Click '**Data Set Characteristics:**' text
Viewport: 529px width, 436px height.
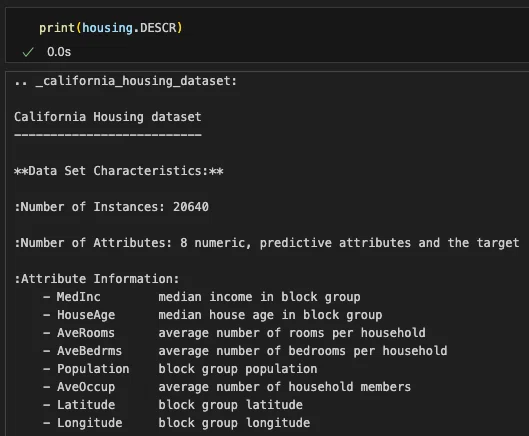[x=119, y=171]
